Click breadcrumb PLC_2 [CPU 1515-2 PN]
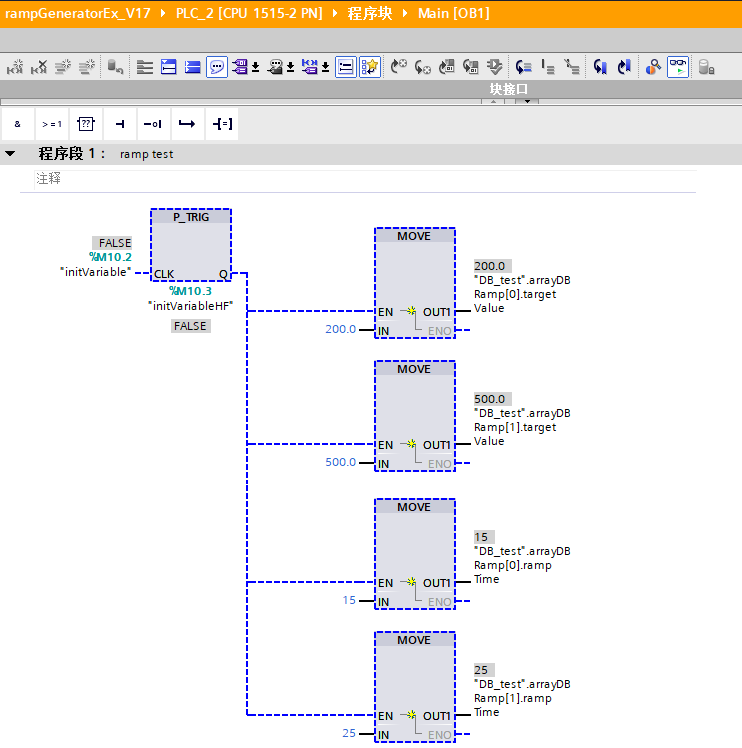The image size is (742, 748). tap(249, 13)
